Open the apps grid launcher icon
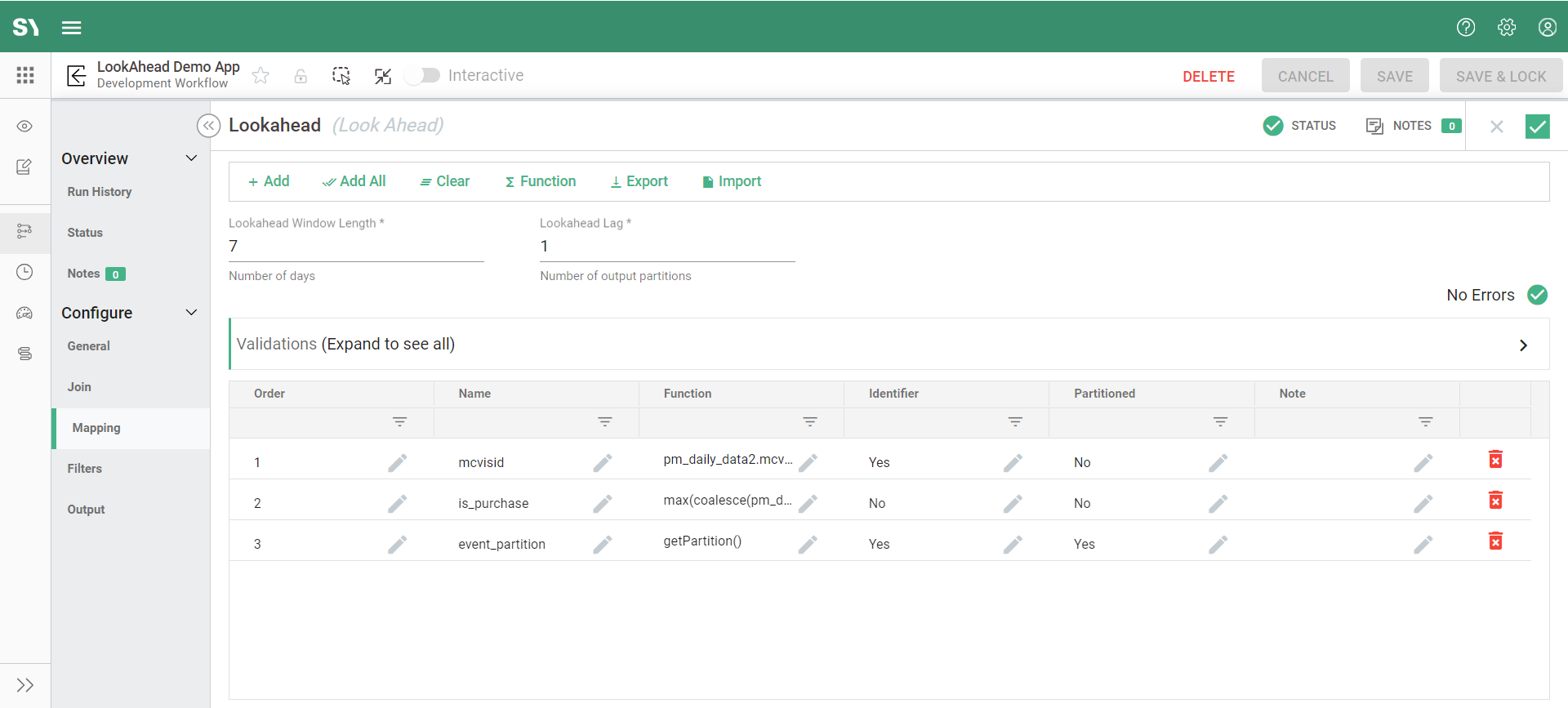The width and height of the screenshot is (1568, 708). coord(25,75)
